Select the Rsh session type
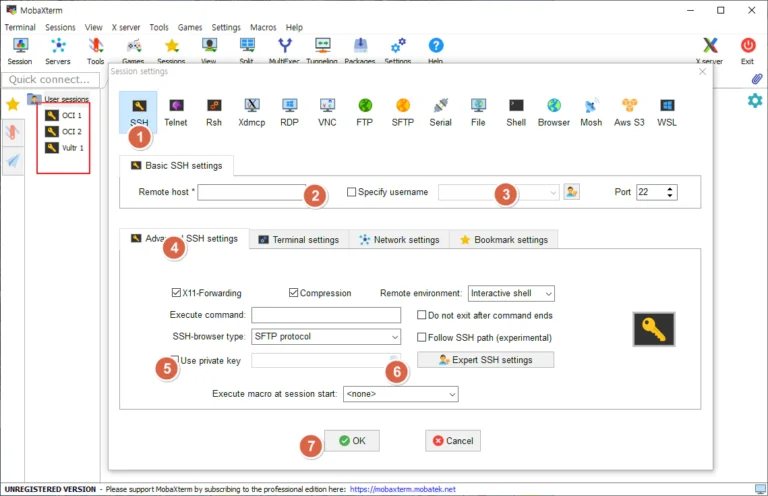768x496 pixels. tap(214, 112)
